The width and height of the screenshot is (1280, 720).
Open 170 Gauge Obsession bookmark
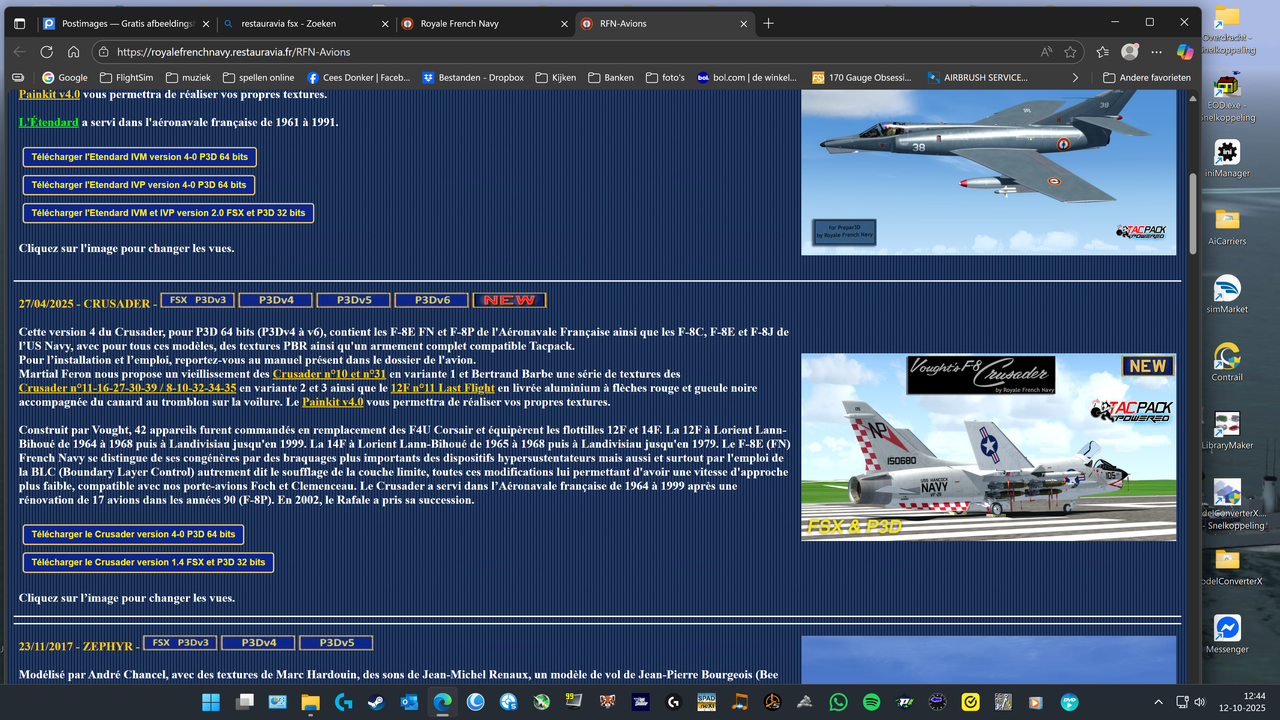click(x=862, y=77)
